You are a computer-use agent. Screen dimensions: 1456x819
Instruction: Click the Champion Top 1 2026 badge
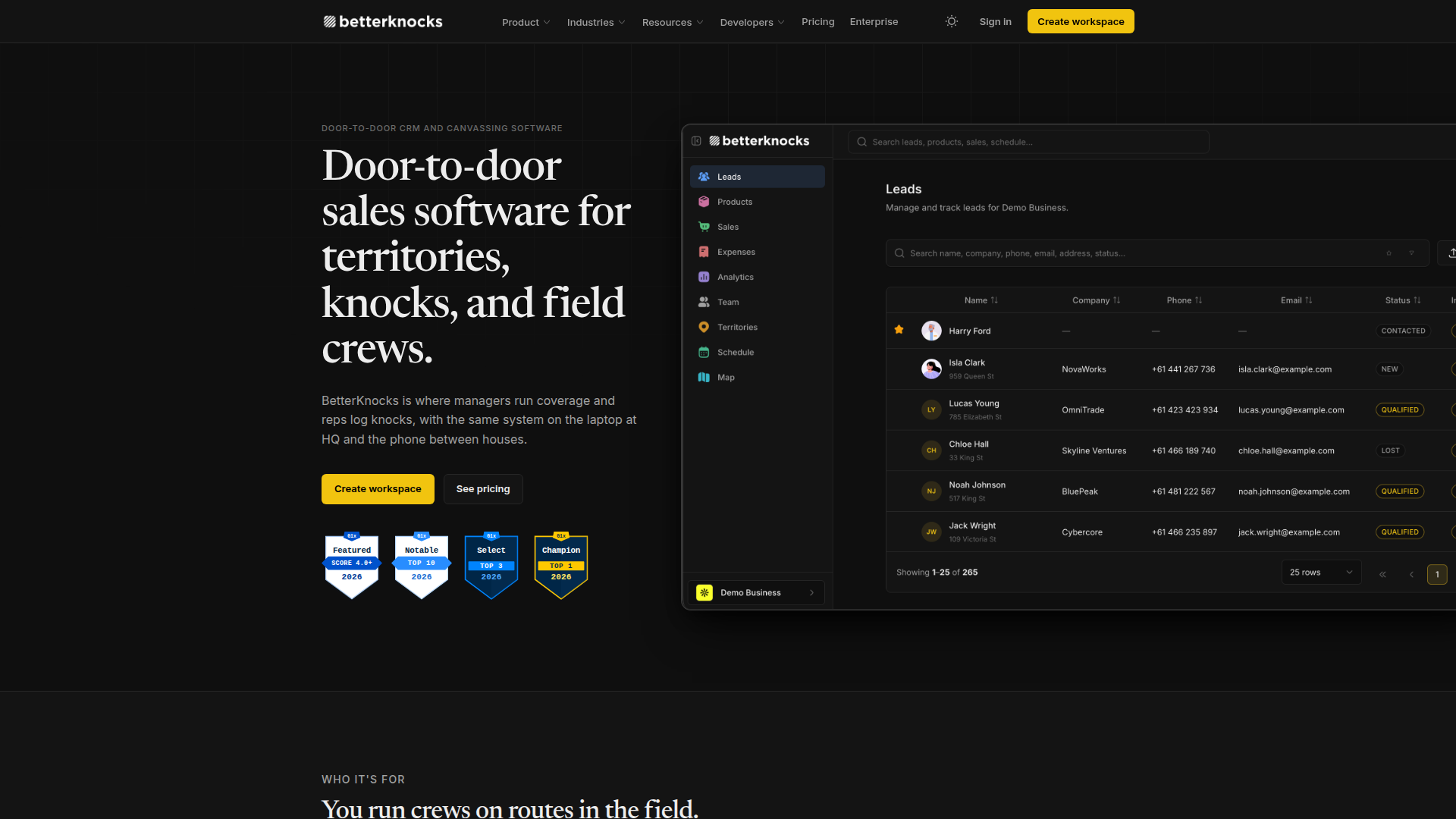point(561,566)
